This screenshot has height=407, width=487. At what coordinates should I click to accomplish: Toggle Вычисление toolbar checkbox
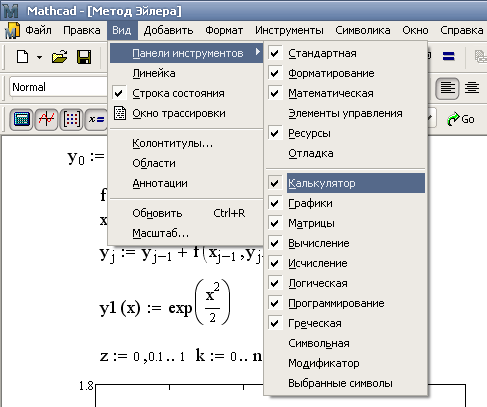(346, 243)
